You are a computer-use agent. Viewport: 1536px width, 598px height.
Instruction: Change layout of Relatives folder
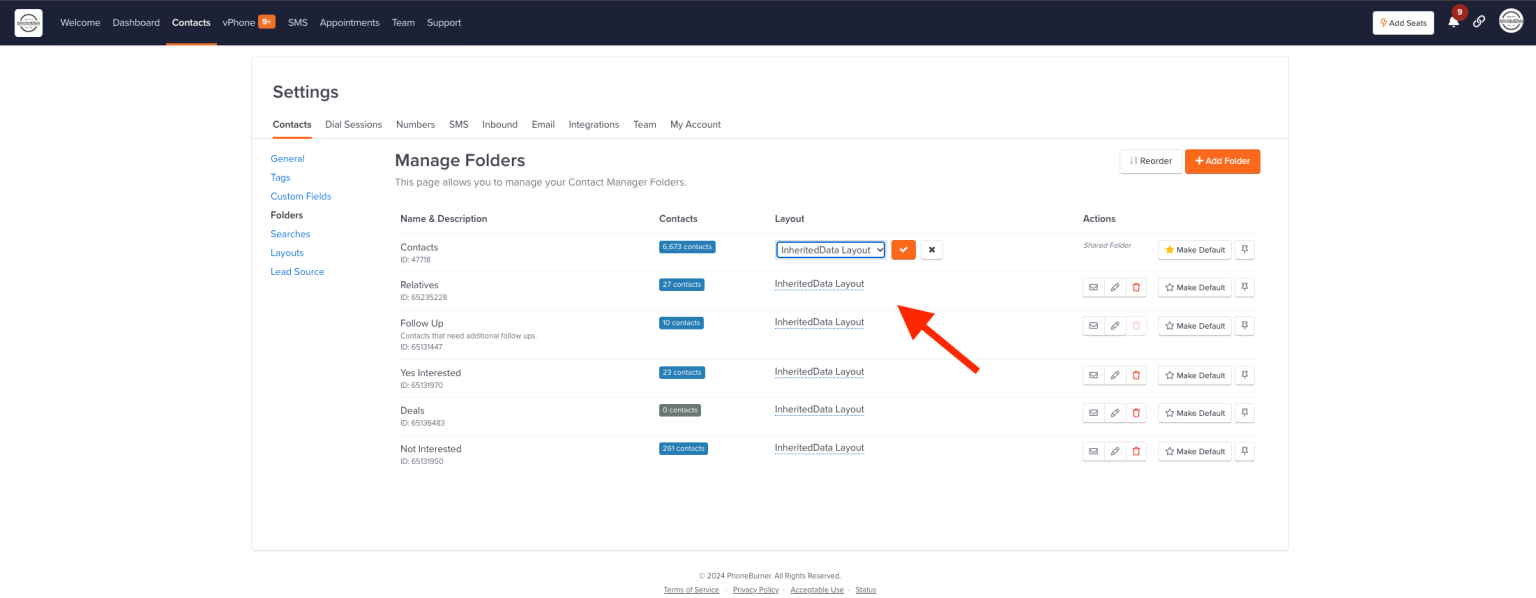[819, 284]
